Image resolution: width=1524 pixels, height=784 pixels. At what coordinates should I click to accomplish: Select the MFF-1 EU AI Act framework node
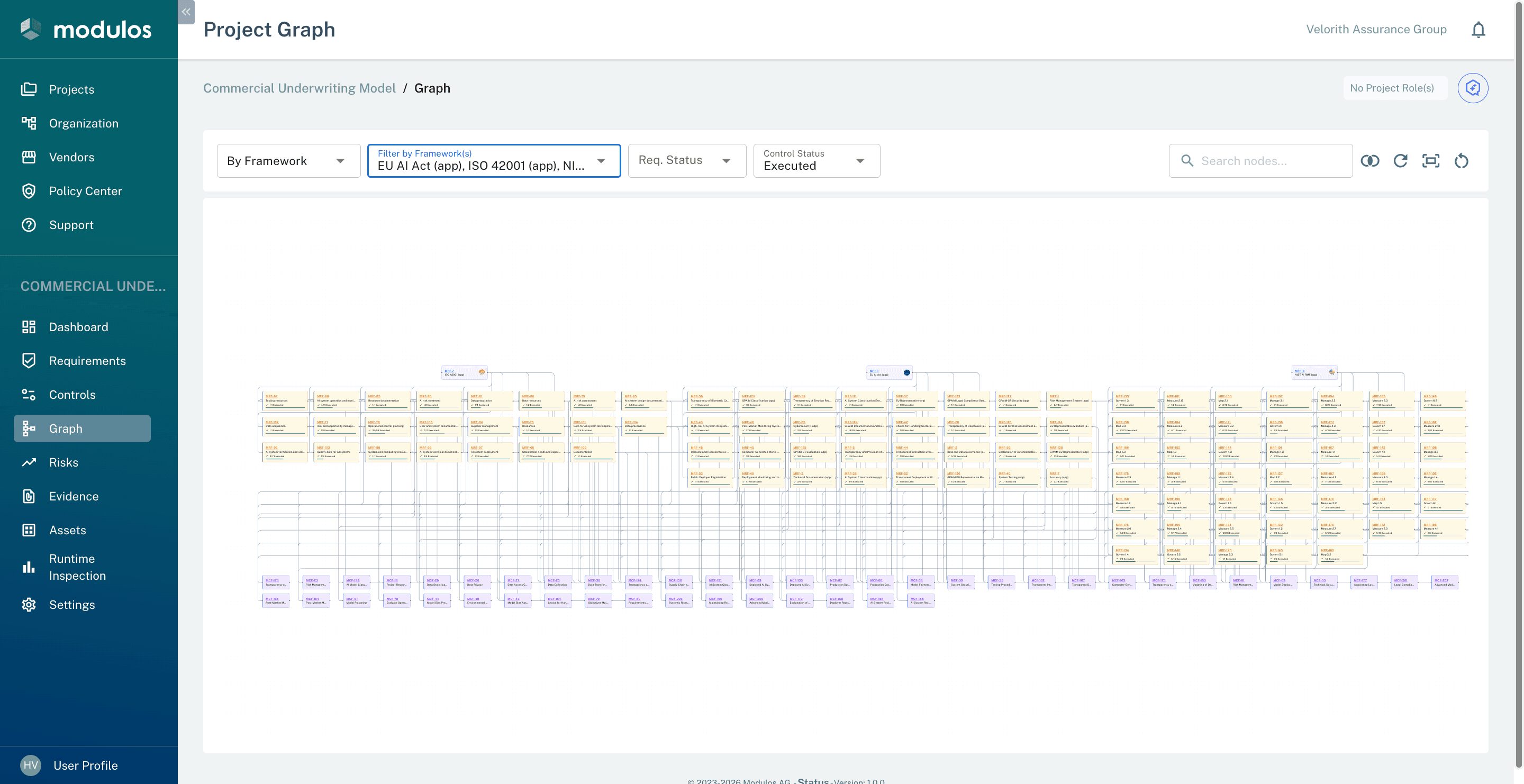click(x=889, y=372)
